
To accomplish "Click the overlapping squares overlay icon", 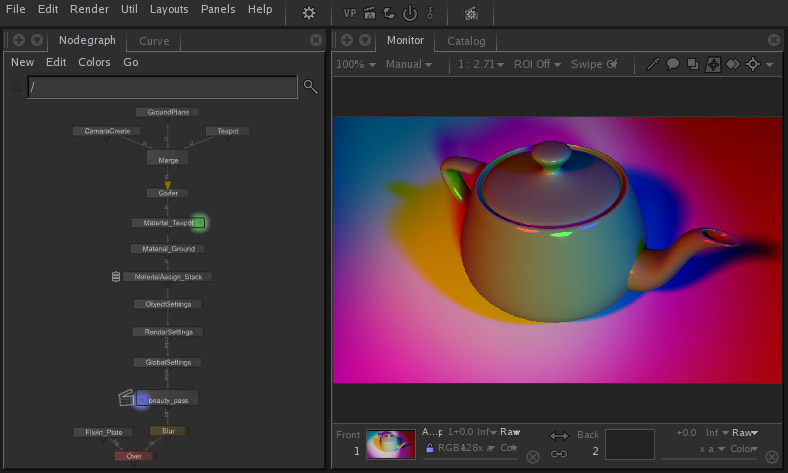I will [x=693, y=64].
